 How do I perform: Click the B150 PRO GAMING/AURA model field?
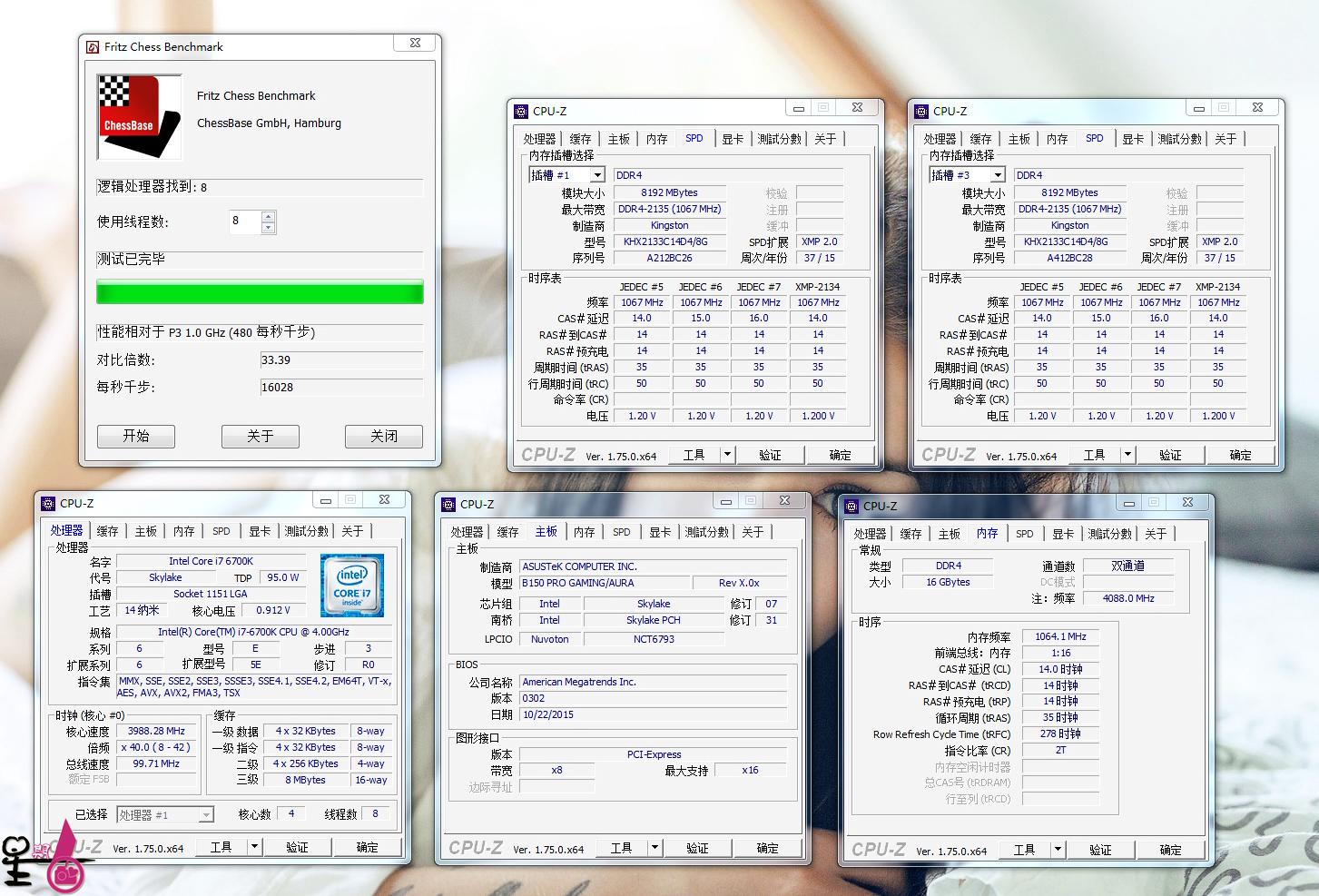coord(603,583)
